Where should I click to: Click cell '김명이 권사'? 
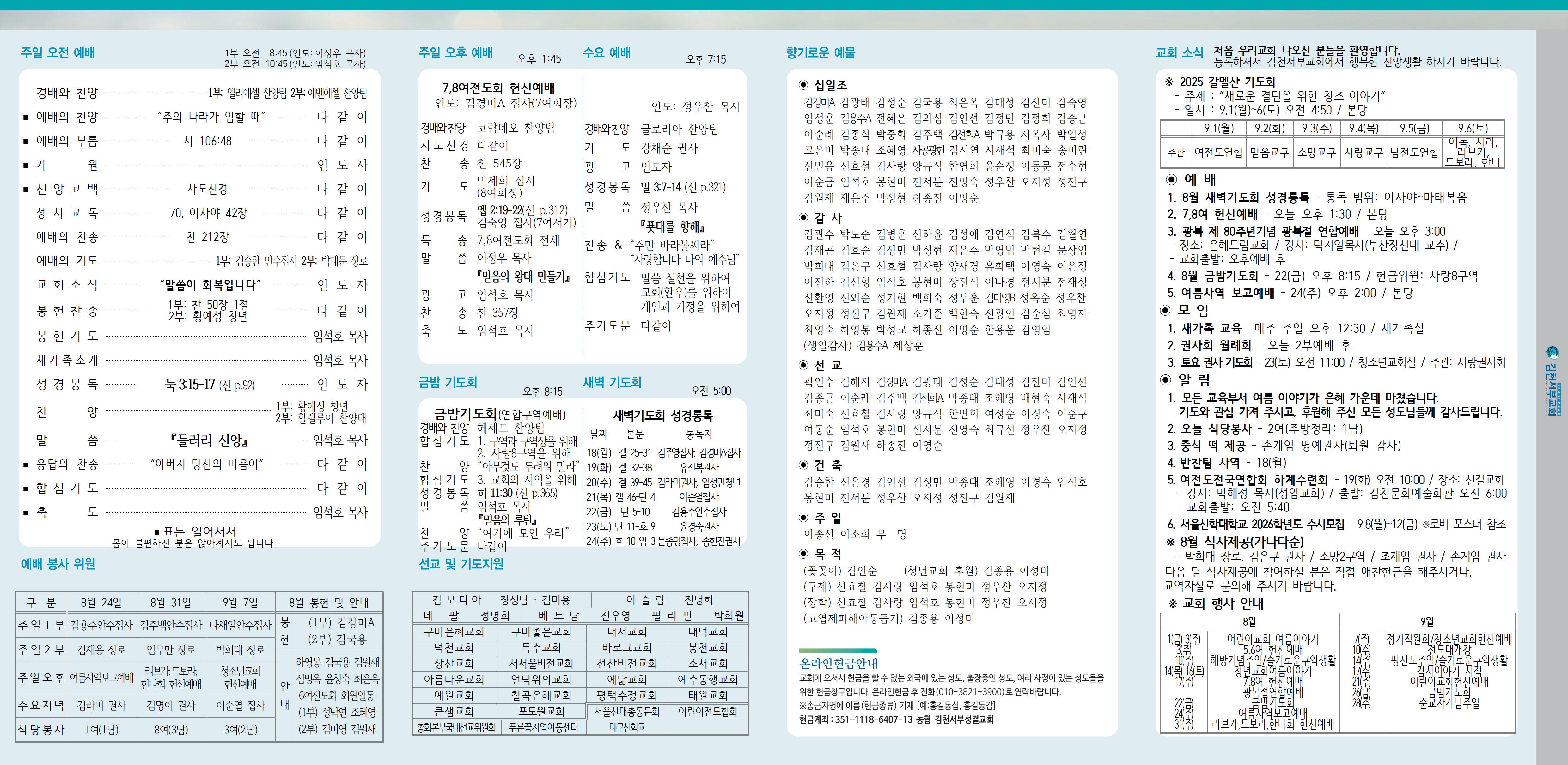(171, 705)
